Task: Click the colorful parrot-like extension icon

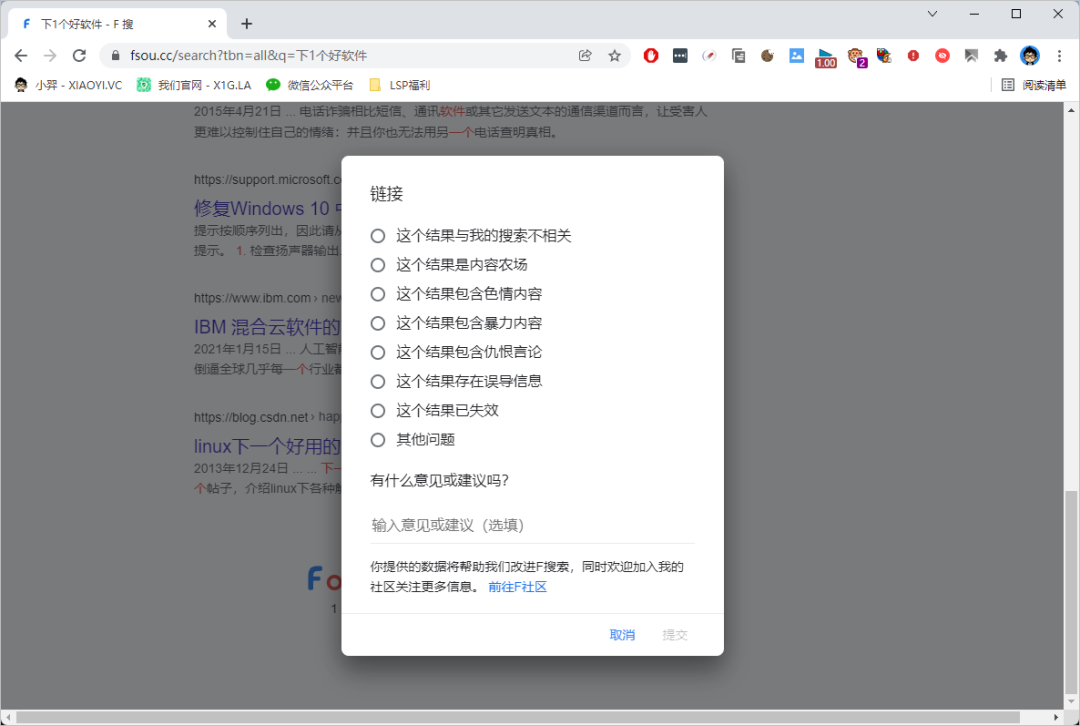Action: tap(884, 56)
